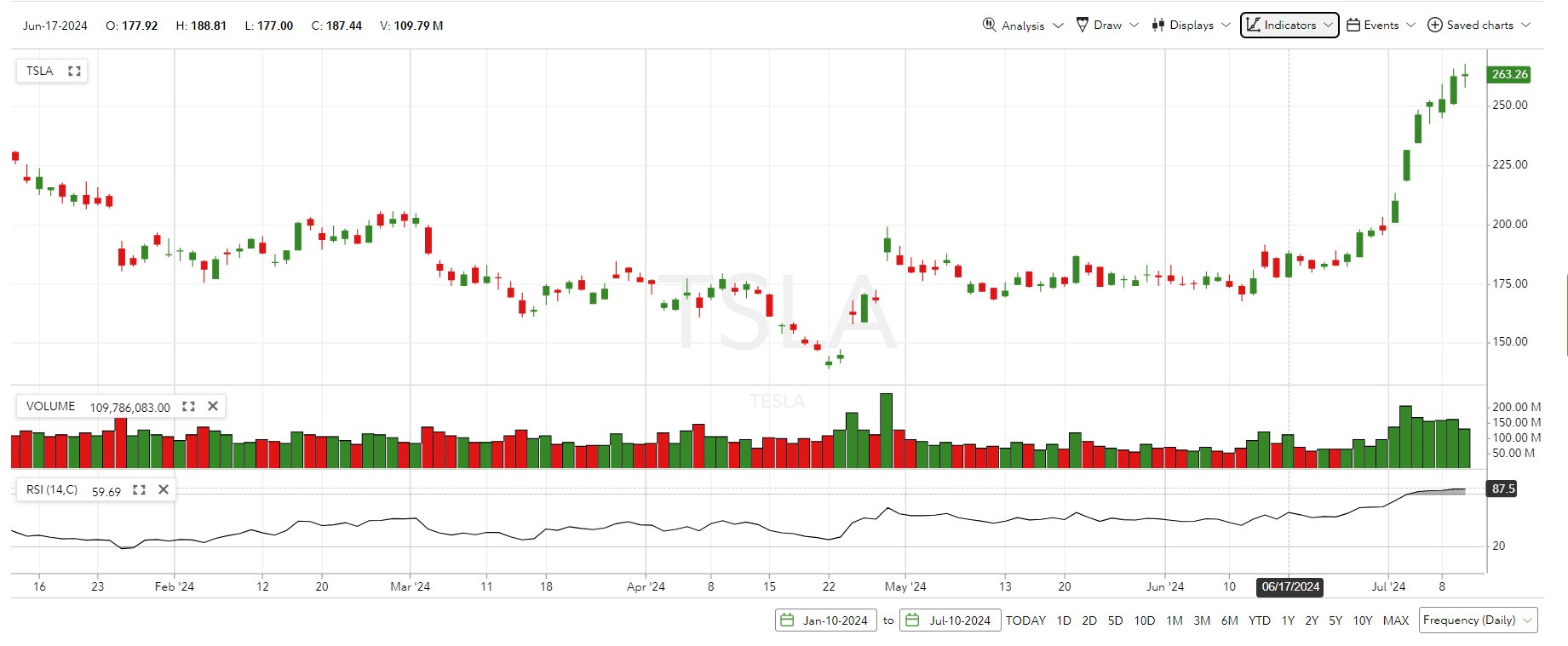
Task: Open the Analysis menu
Action: pyautogui.click(x=1023, y=25)
